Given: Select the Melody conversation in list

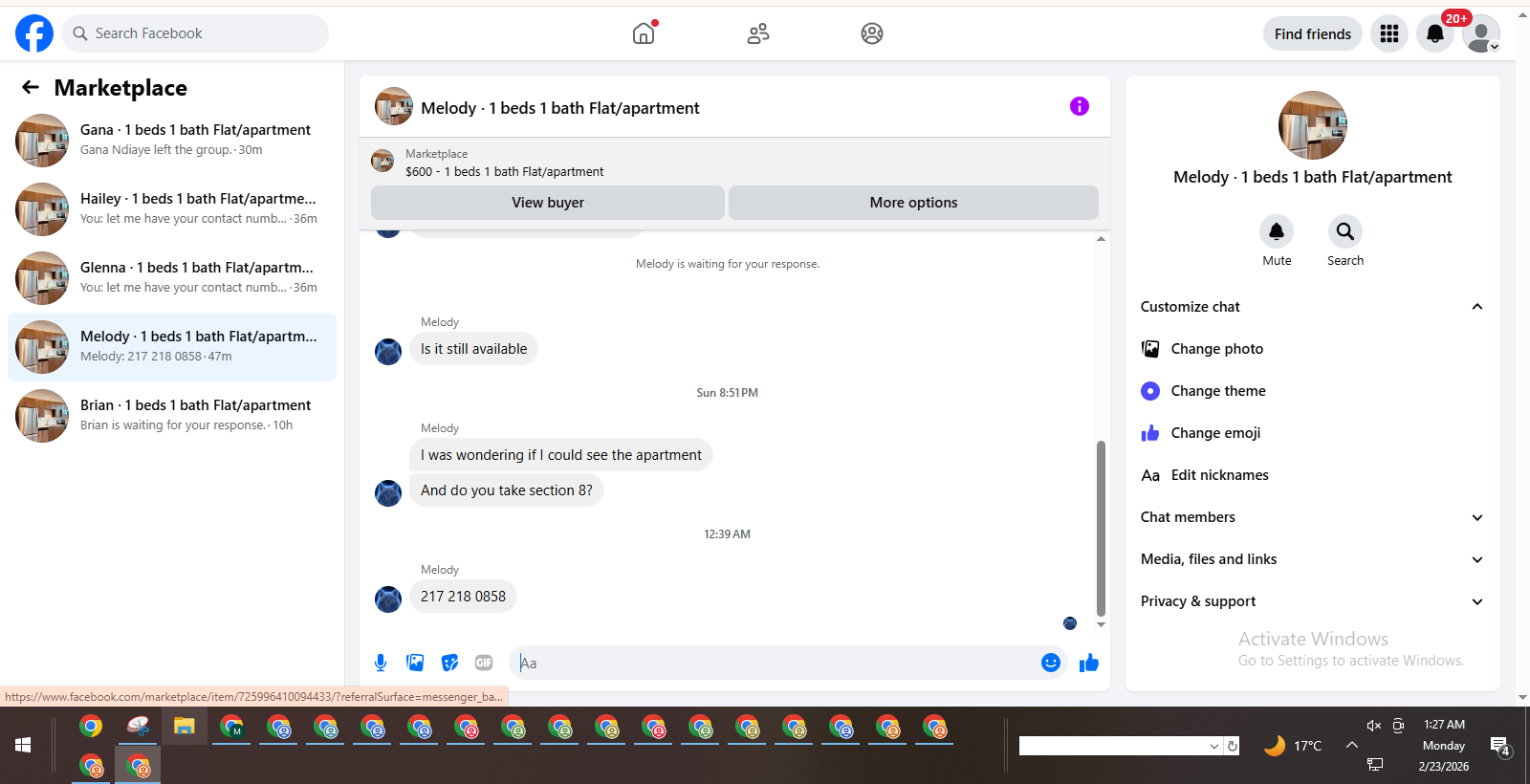Looking at the screenshot, I should [x=172, y=347].
